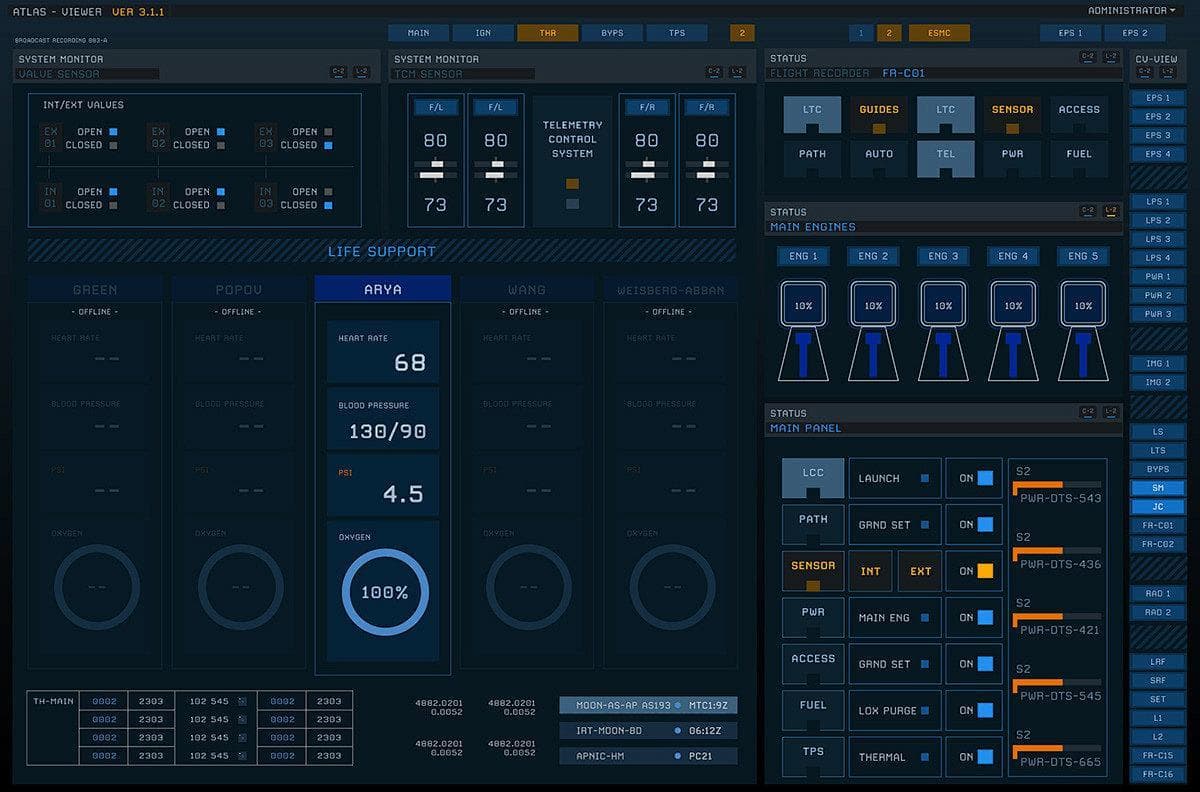Click the IMG 2 sidebar button

tap(1158, 382)
